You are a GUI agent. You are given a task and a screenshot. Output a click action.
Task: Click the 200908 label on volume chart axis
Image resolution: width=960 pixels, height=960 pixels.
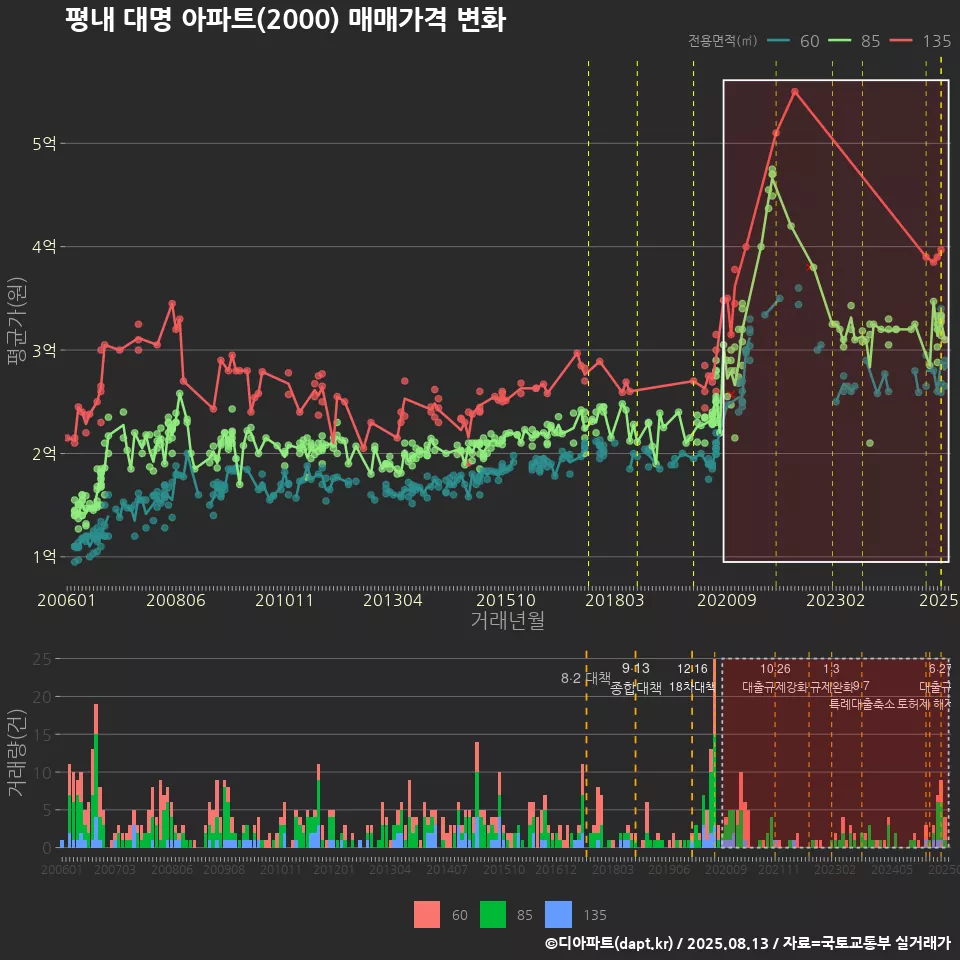coord(224,869)
